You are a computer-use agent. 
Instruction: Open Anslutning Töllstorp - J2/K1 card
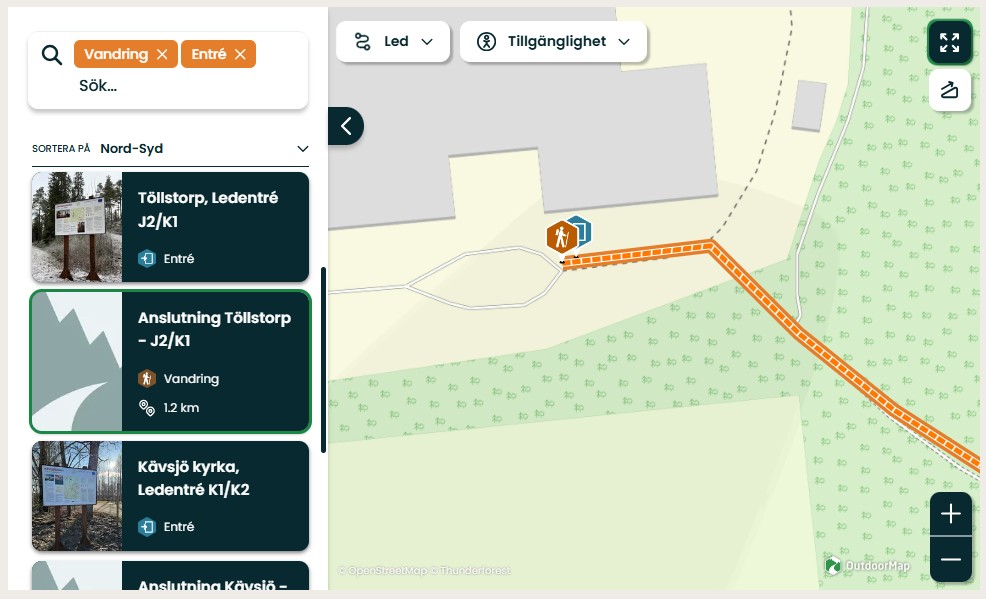pos(215,361)
